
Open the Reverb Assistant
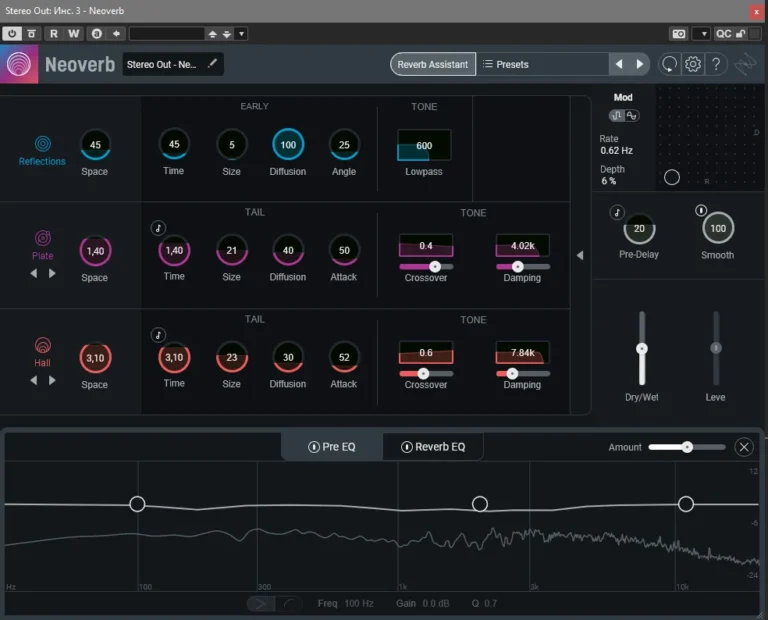click(432, 64)
